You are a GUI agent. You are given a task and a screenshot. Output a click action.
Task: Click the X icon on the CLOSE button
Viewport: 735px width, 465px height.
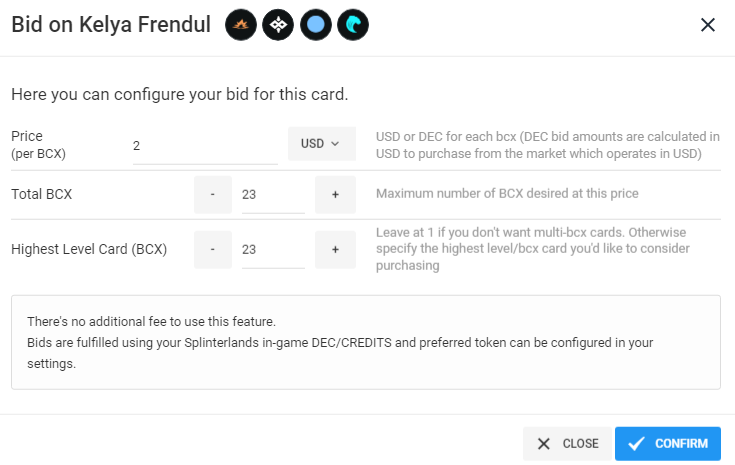(x=544, y=443)
